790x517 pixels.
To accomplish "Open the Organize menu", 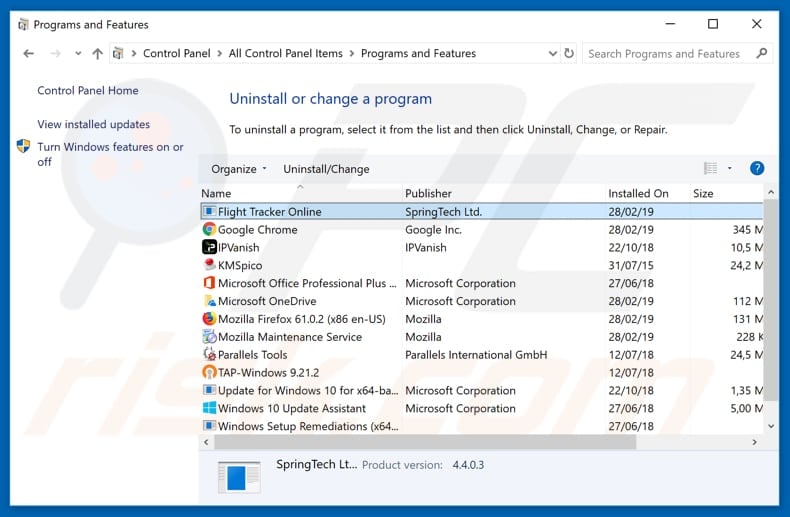I will (x=239, y=169).
